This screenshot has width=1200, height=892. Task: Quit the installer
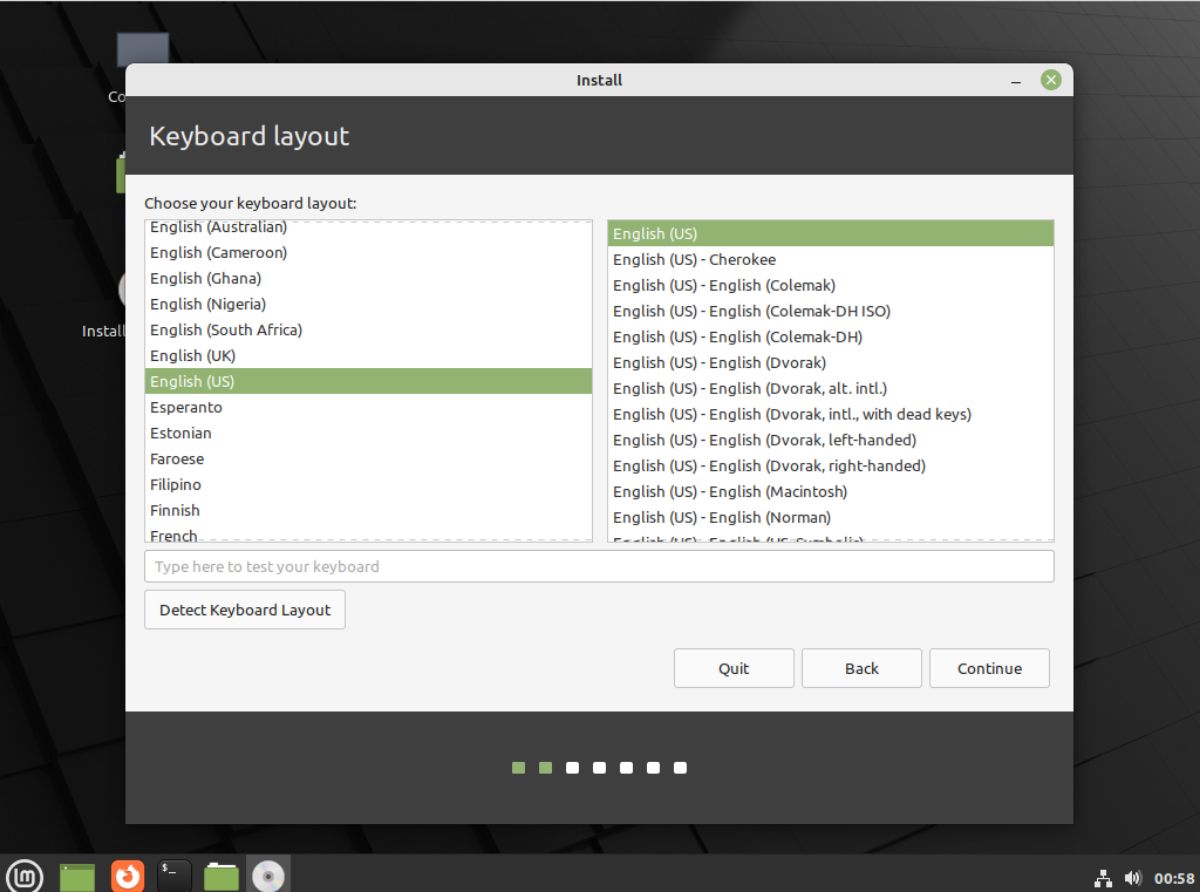click(733, 668)
